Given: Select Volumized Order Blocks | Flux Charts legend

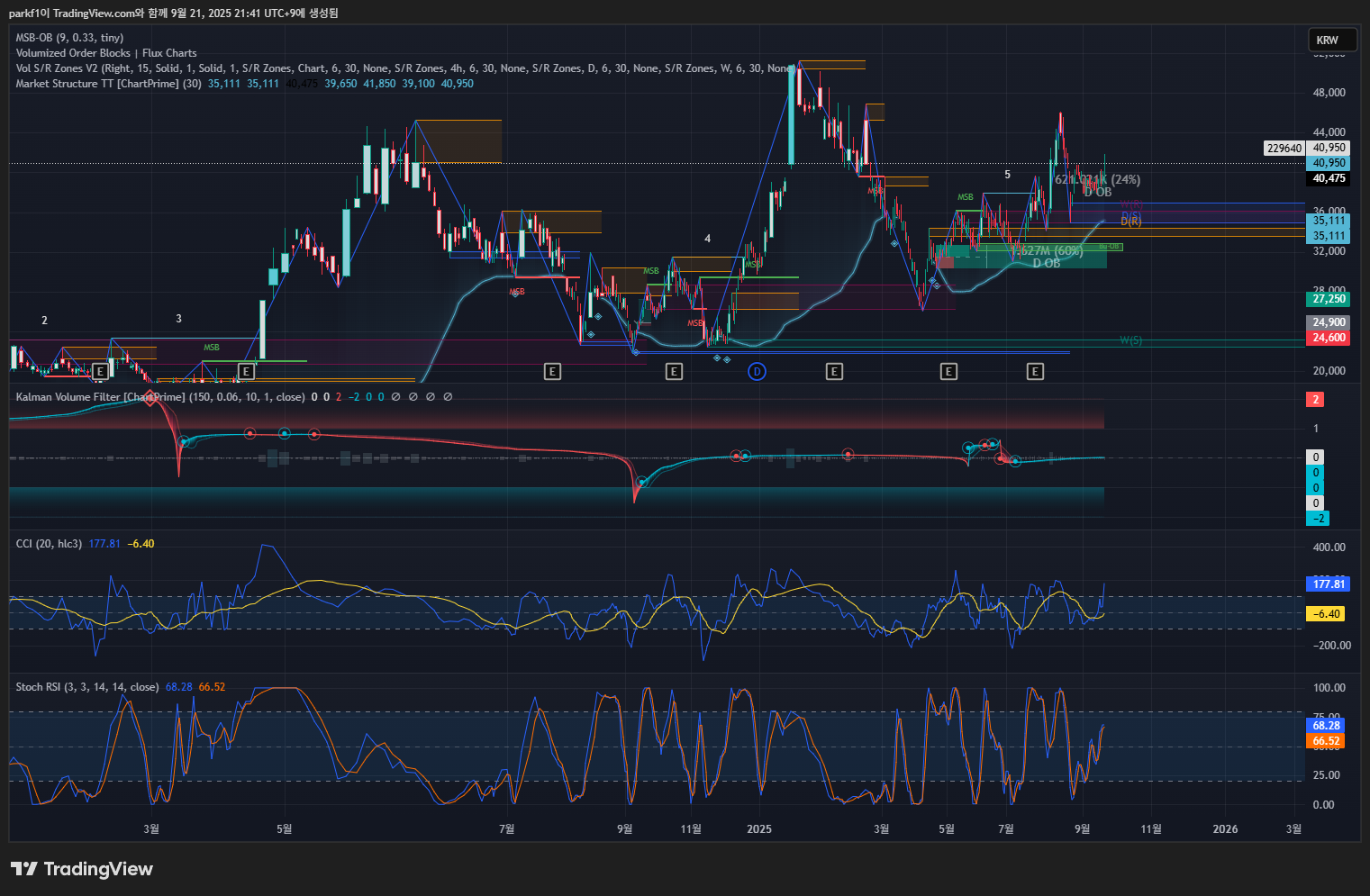Looking at the screenshot, I should (106, 53).
